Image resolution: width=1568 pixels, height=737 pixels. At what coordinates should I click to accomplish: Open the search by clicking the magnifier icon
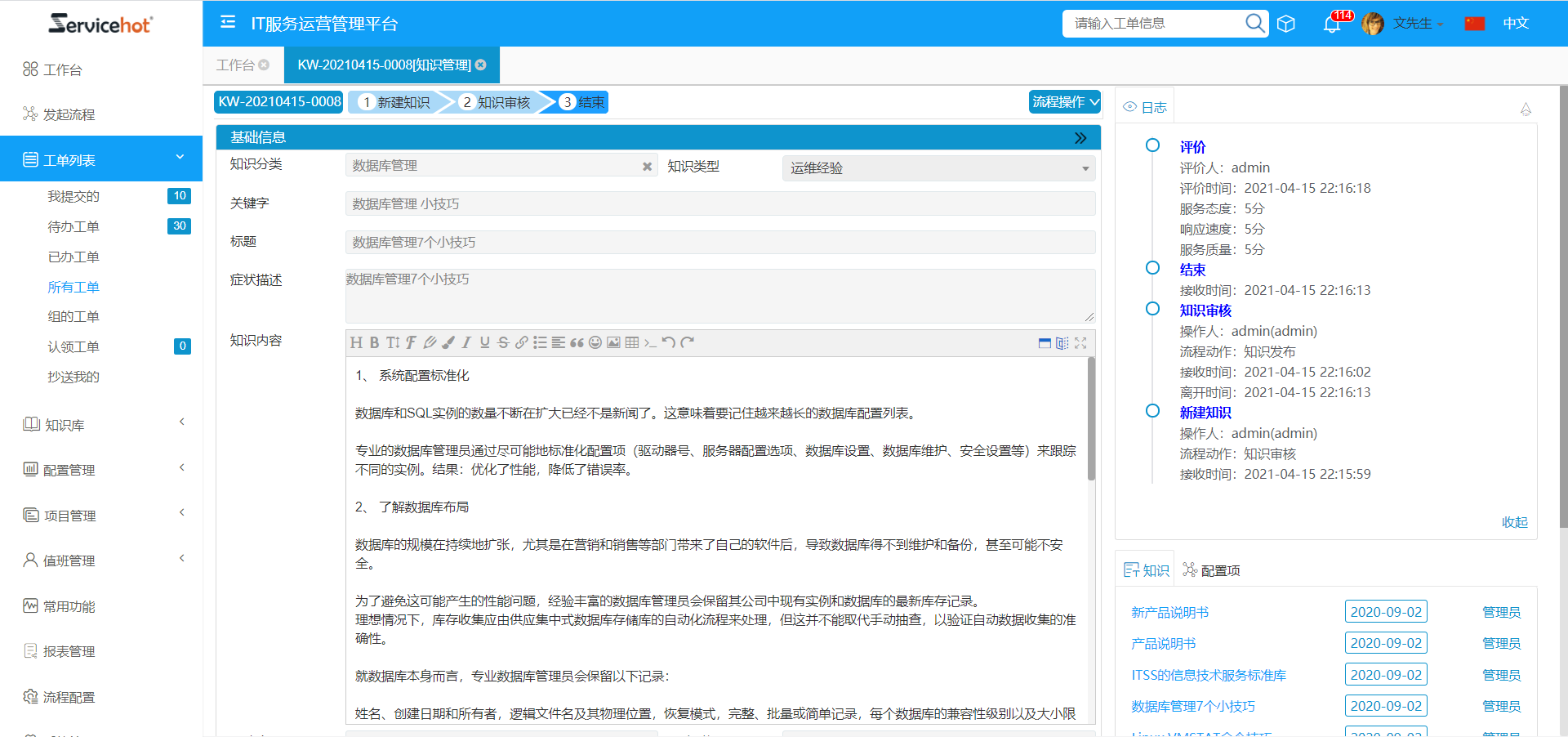[1254, 23]
